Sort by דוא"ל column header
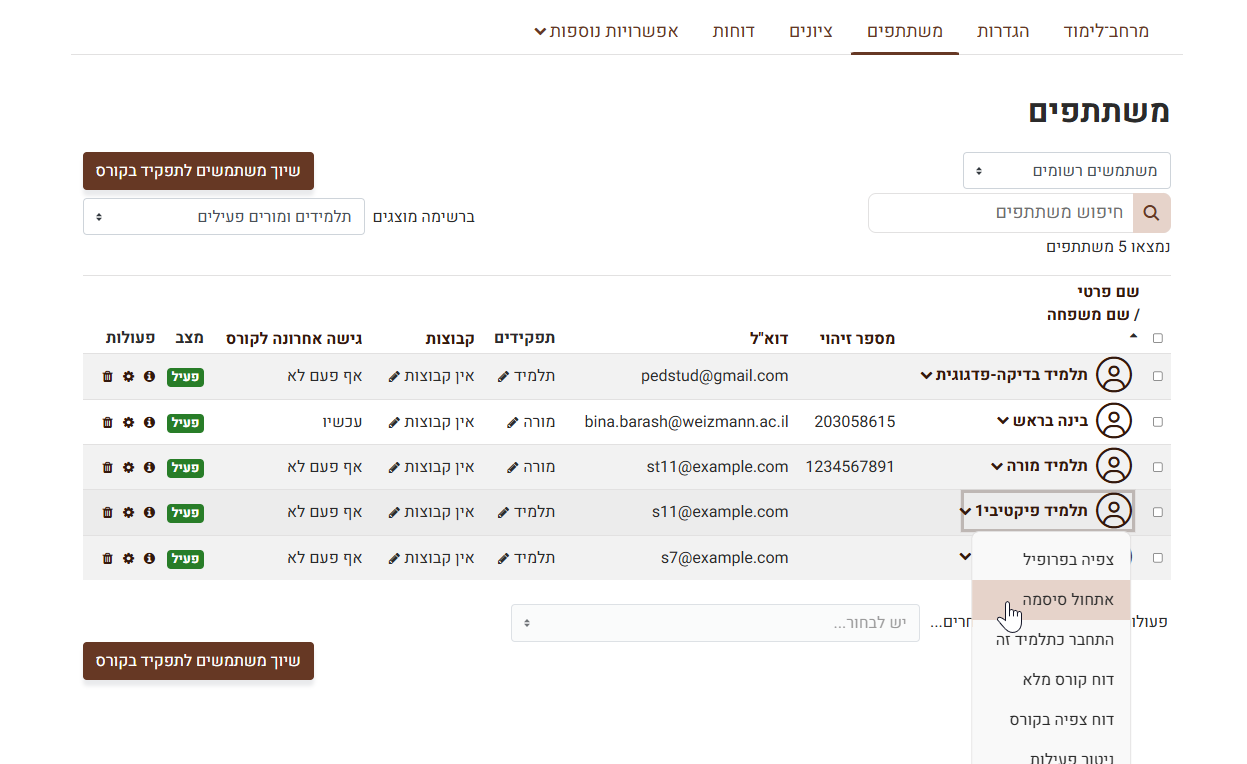The width and height of the screenshot is (1247, 764). pos(771,338)
